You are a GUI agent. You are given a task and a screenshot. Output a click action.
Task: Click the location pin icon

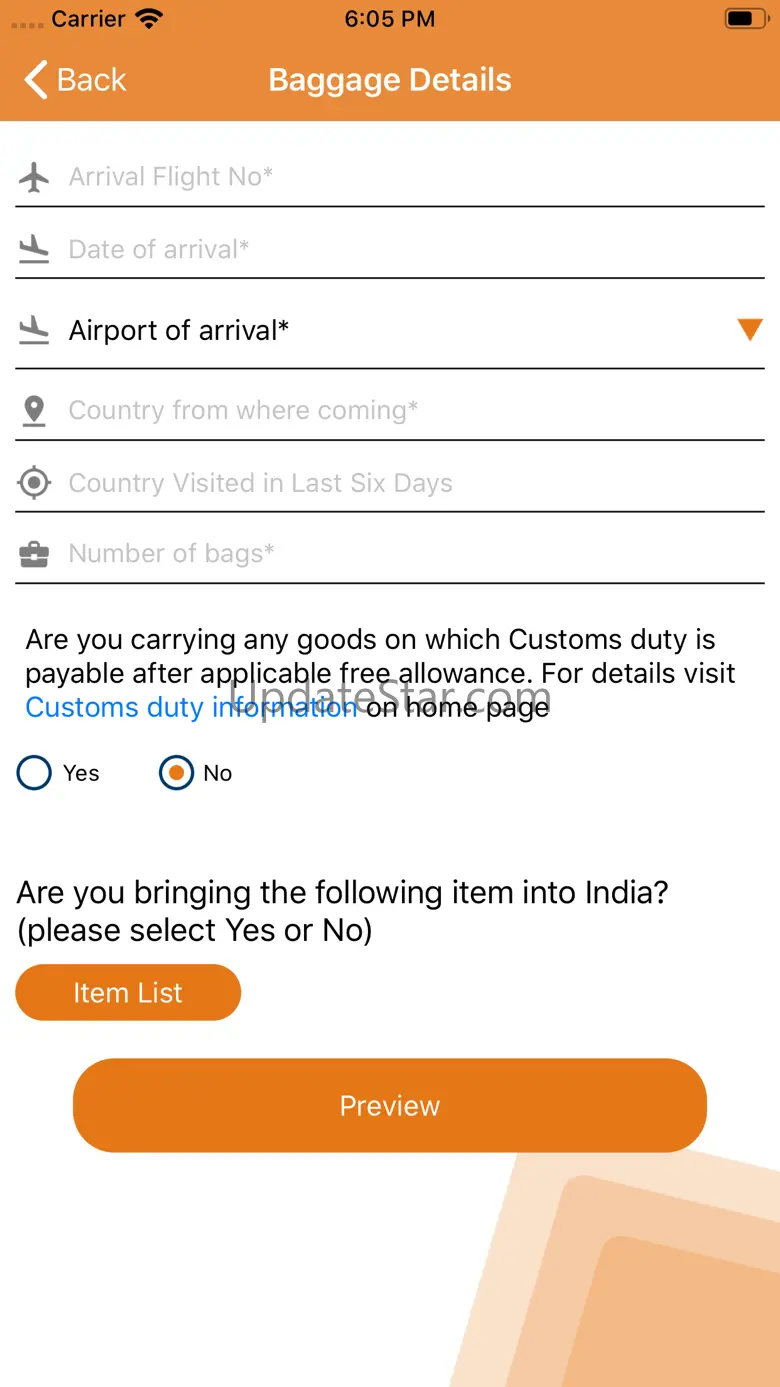click(34, 410)
